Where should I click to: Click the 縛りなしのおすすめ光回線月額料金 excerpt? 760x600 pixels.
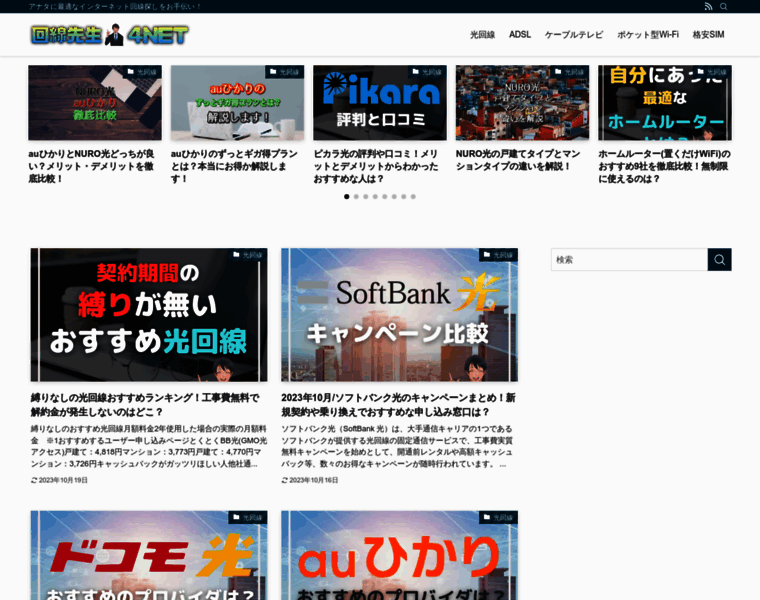(149, 446)
